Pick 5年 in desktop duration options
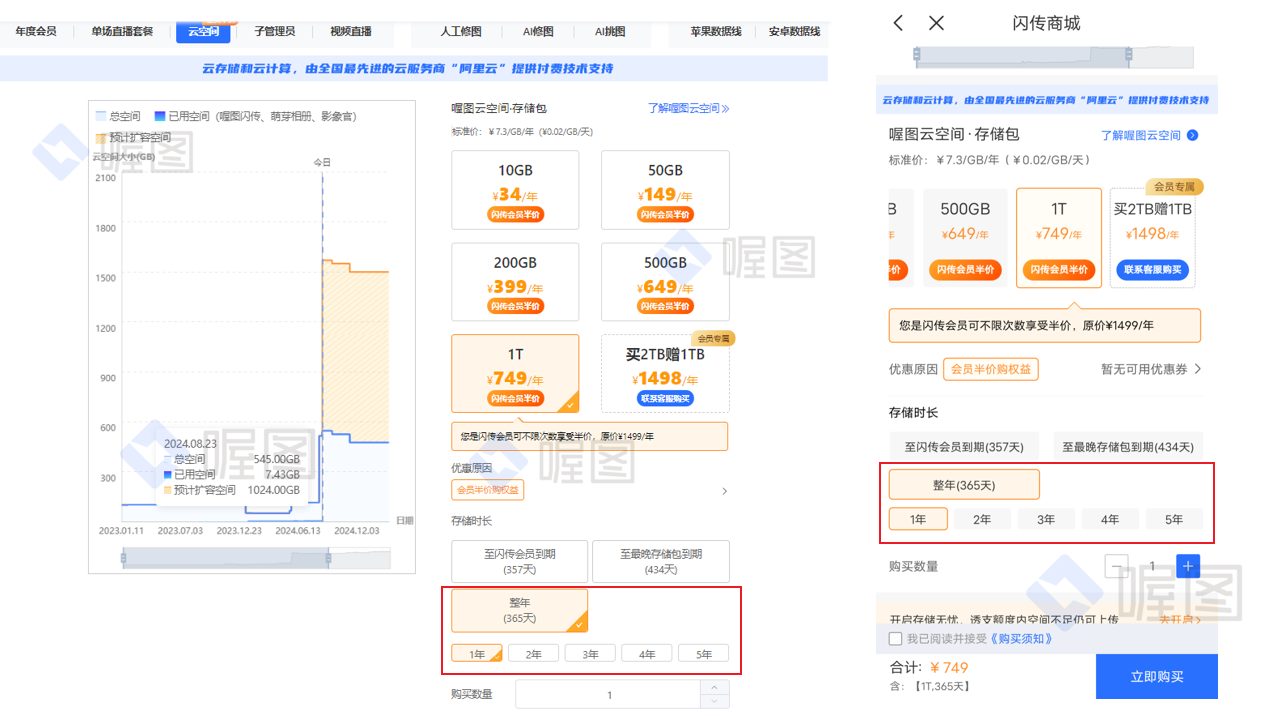Image resolution: width=1265 pixels, height=716 pixels. pyautogui.click(x=704, y=654)
